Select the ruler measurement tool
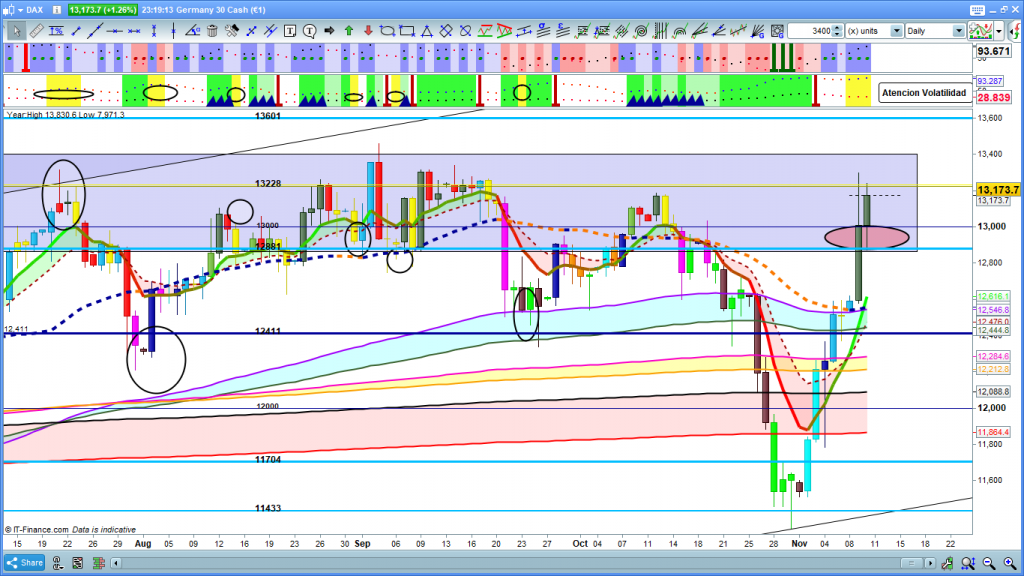Viewport: 1024px width, 576px height. (x=36, y=31)
